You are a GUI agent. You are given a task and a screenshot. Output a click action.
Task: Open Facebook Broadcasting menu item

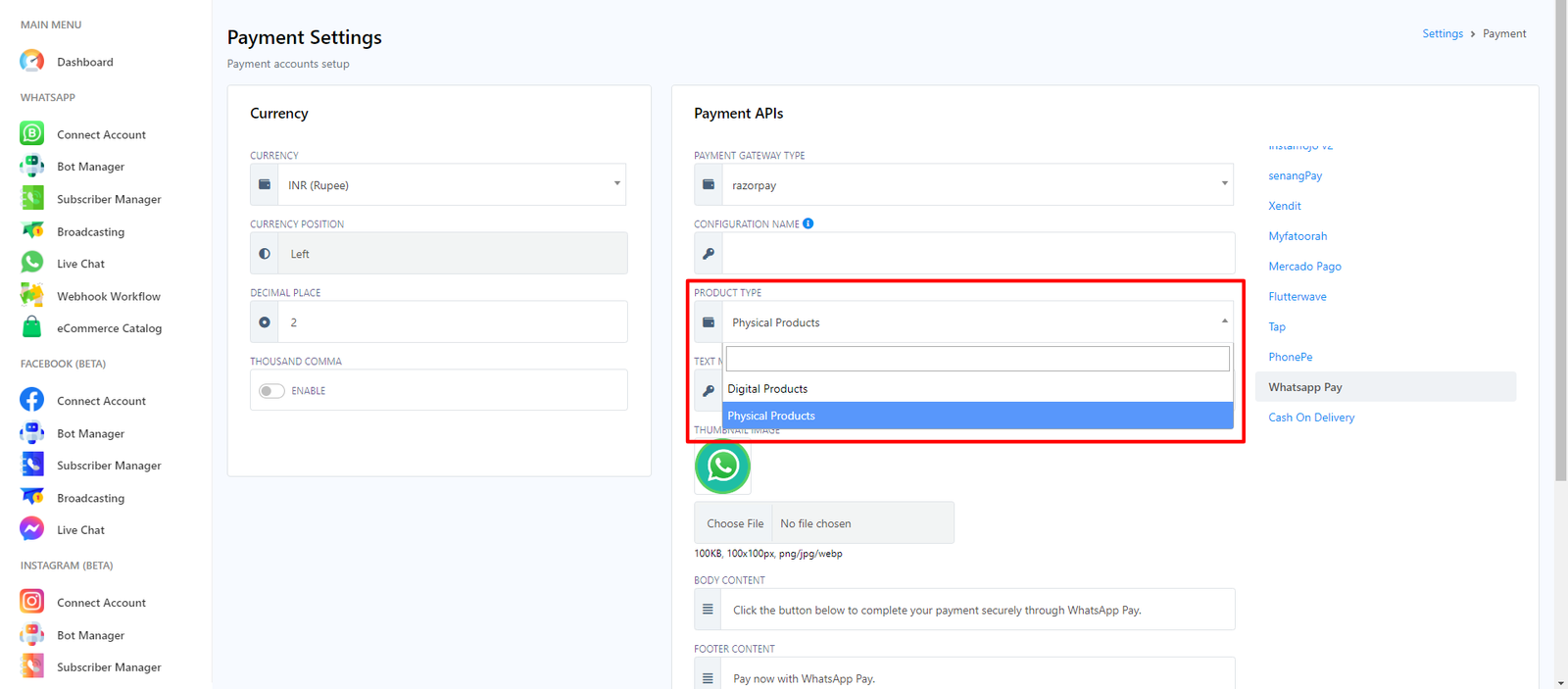pyautogui.click(x=91, y=498)
